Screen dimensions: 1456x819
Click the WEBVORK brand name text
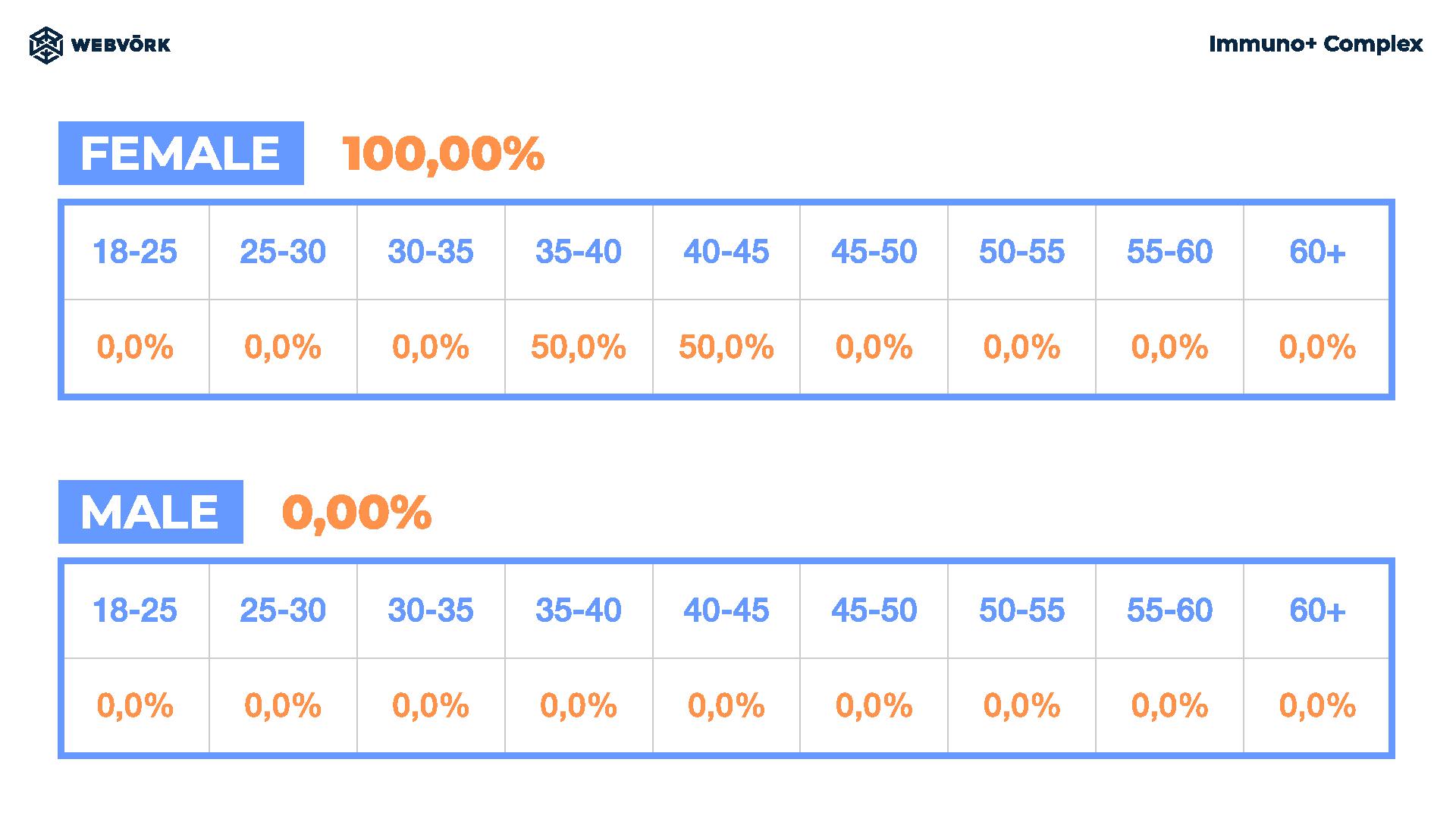[121, 45]
